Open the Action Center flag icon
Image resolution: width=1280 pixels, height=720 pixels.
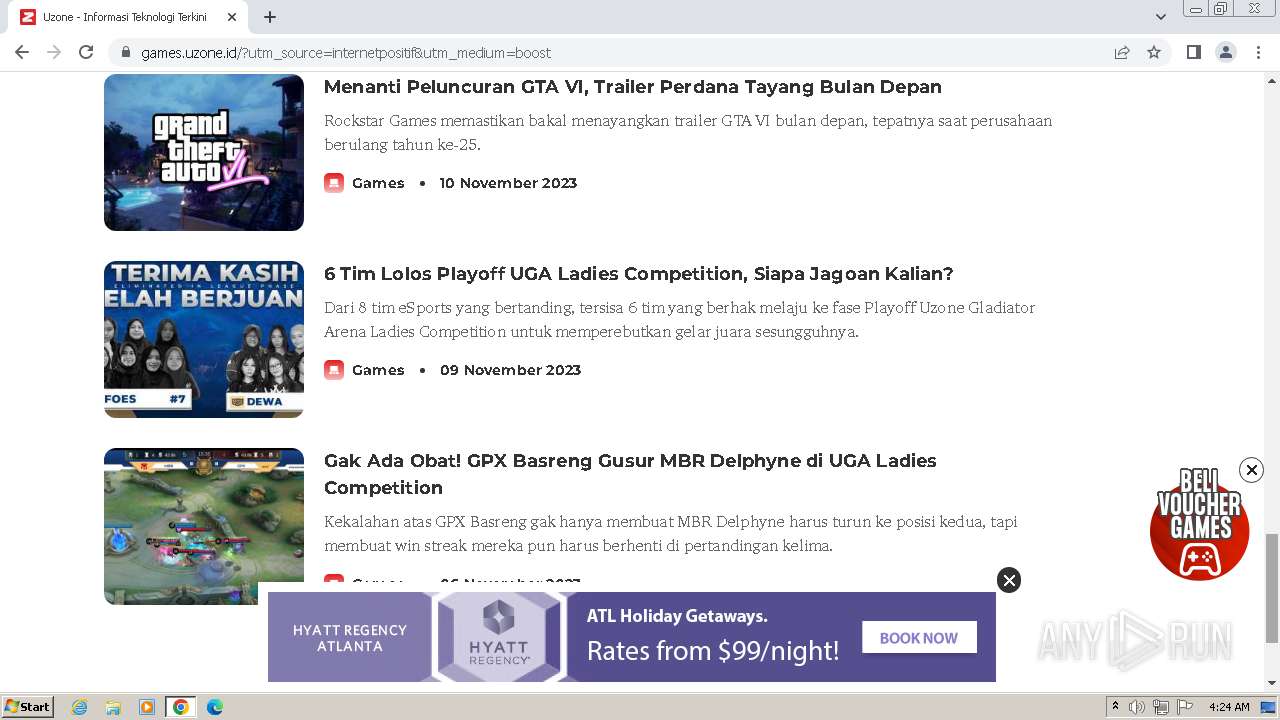click(1185, 707)
